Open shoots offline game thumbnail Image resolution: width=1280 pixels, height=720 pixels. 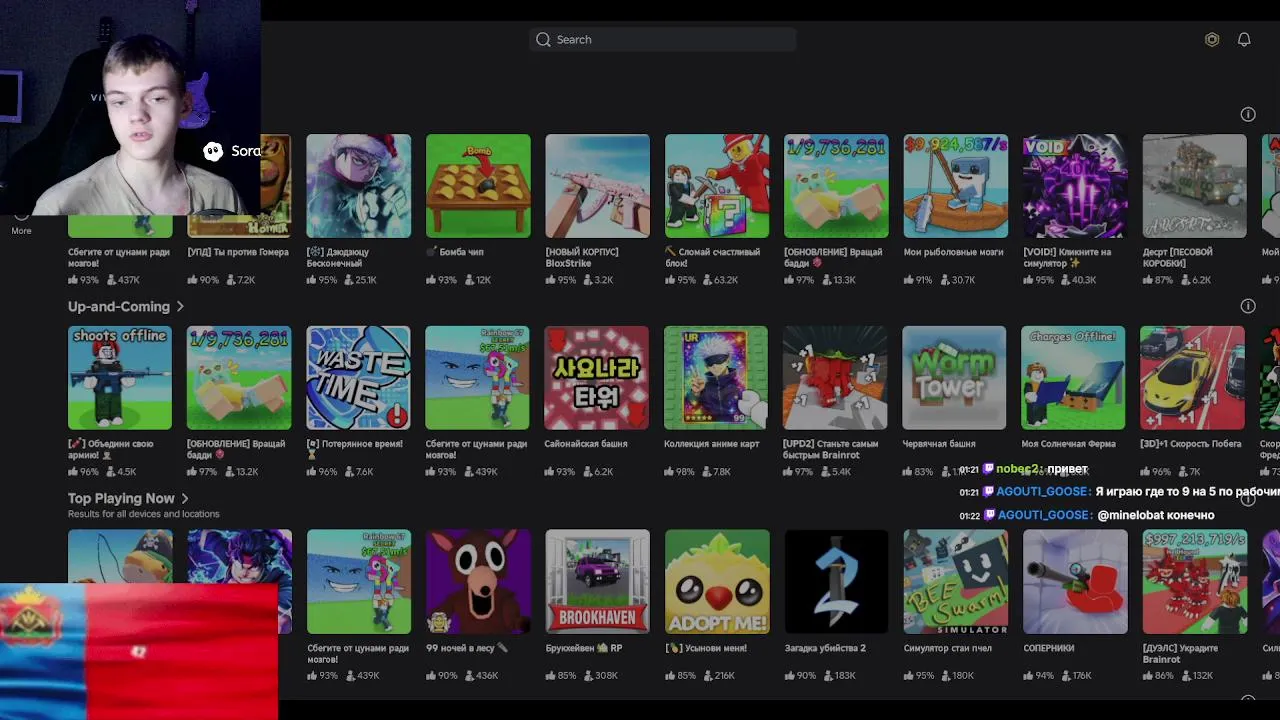click(x=120, y=378)
